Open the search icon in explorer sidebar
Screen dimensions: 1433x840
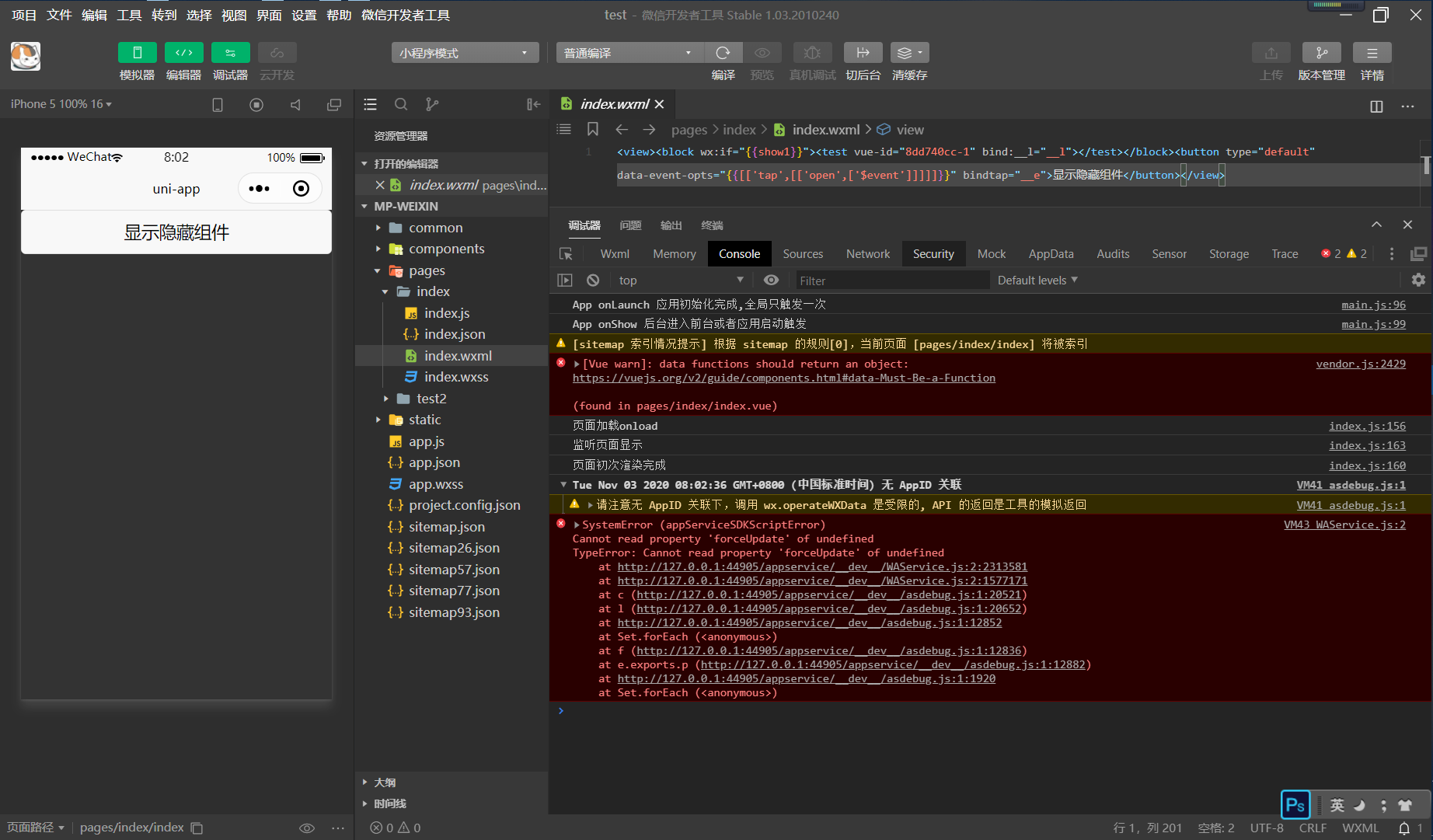pos(401,104)
